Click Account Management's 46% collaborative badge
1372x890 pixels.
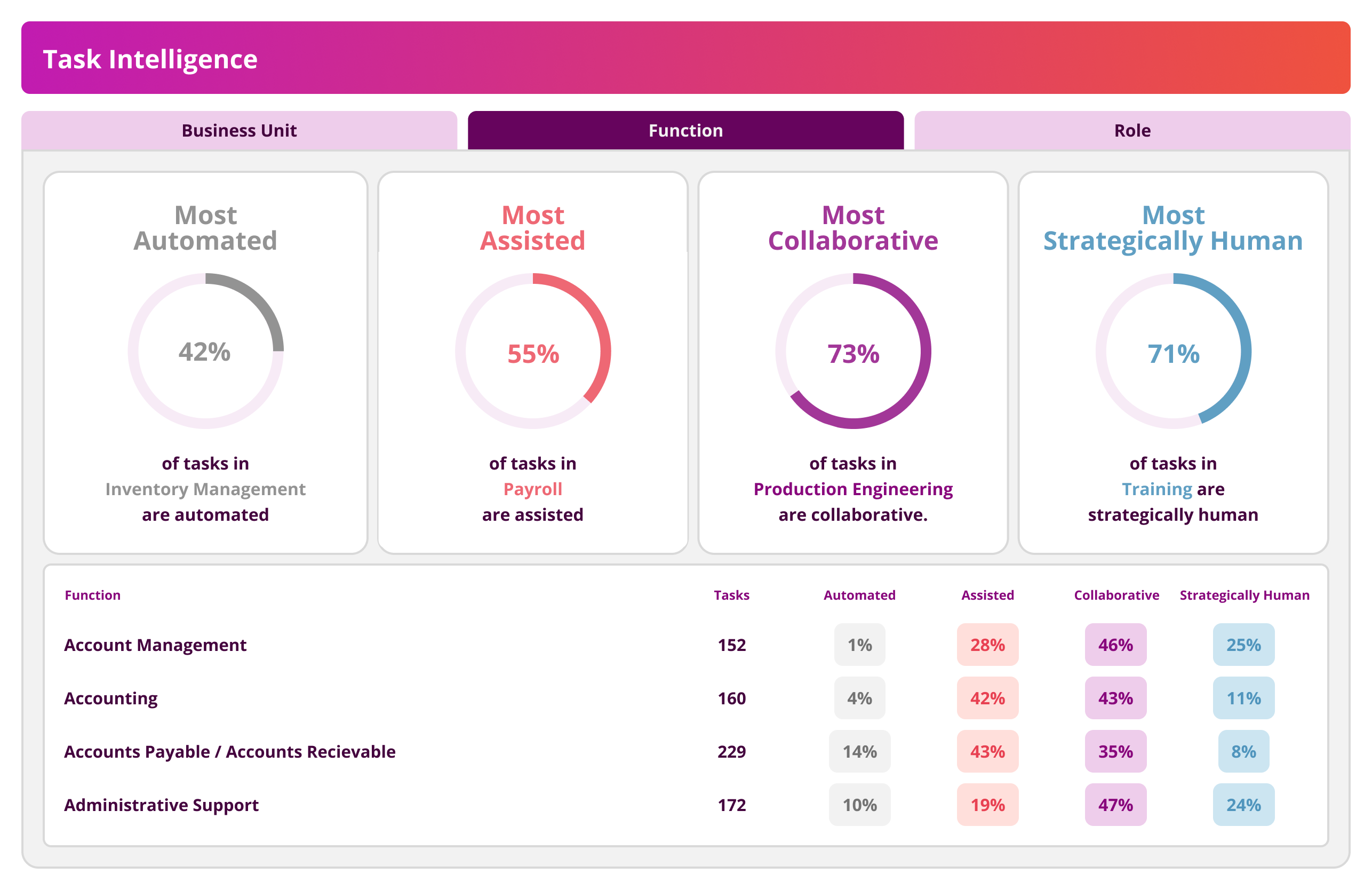[x=1115, y=645]
